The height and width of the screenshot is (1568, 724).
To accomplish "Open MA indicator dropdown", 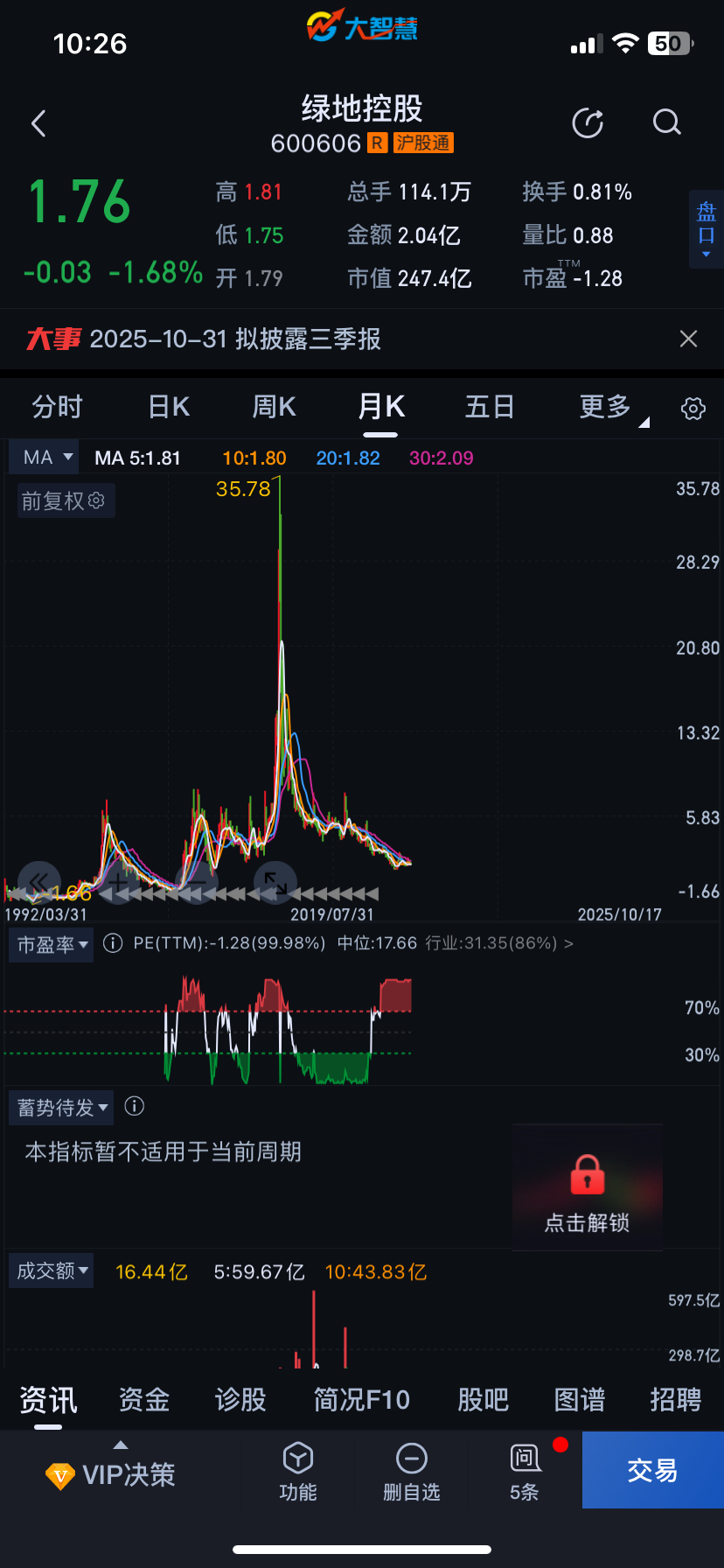I will pos(44,458).
